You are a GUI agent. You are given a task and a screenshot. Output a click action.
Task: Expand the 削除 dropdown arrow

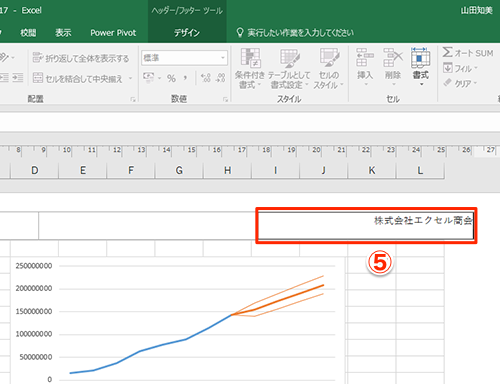[x=393, y=85]
